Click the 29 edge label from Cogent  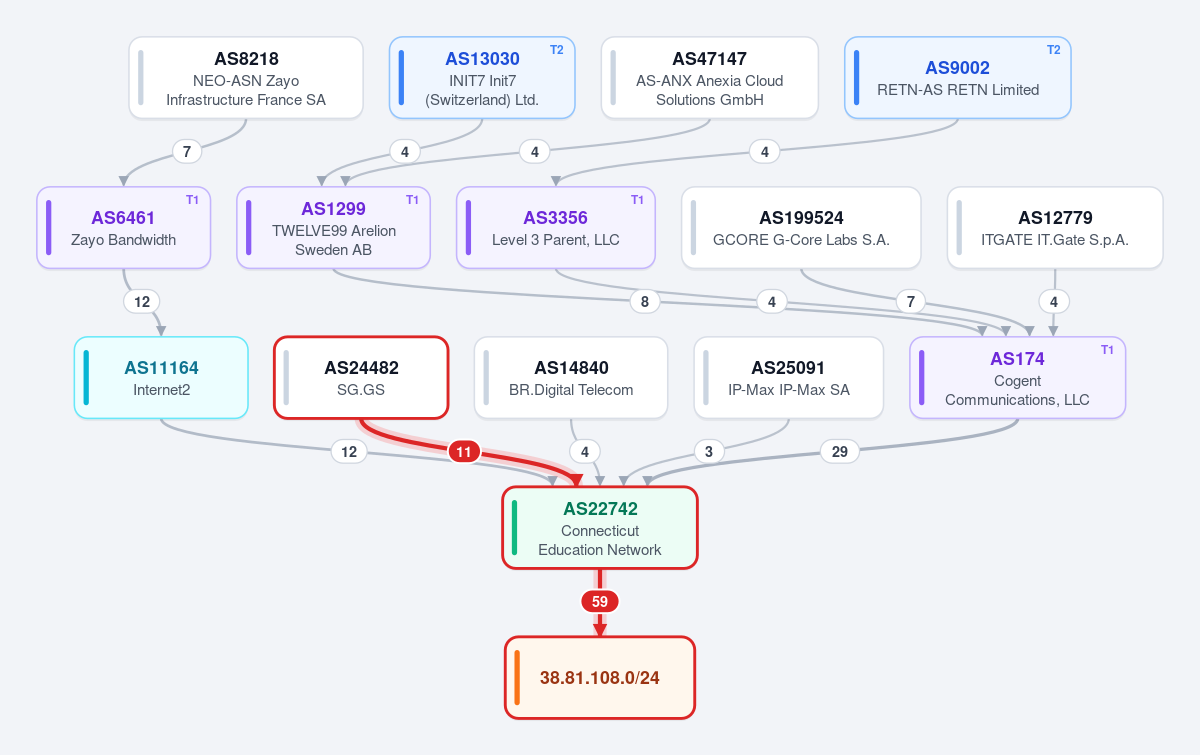click(x=840, y=452)
